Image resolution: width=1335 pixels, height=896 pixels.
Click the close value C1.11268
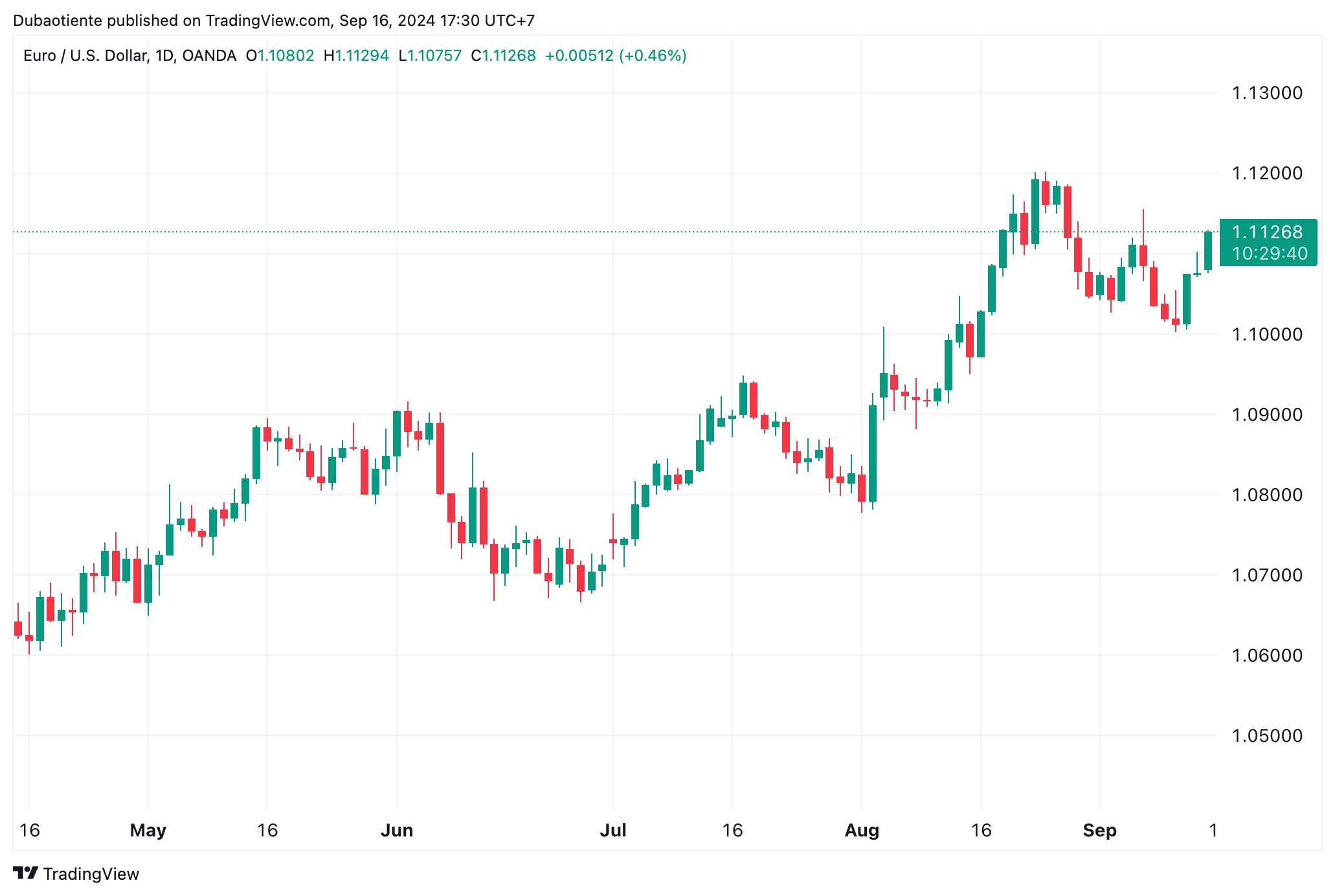tap(503, 56)
